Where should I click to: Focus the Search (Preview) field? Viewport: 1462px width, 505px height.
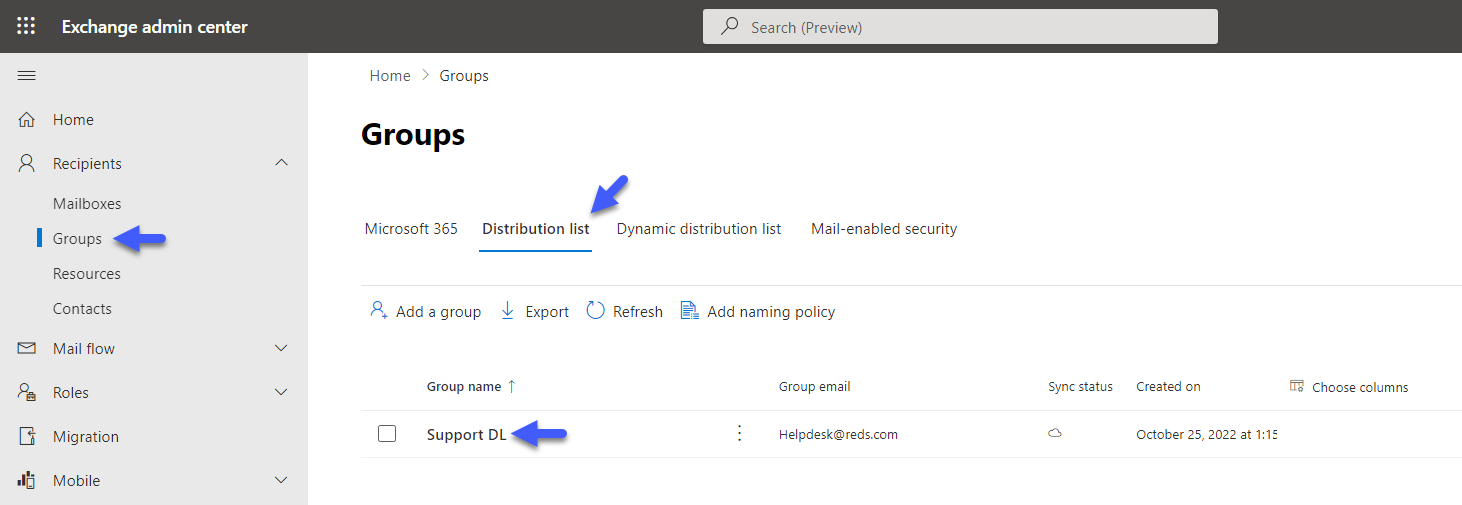pos(960,27)
